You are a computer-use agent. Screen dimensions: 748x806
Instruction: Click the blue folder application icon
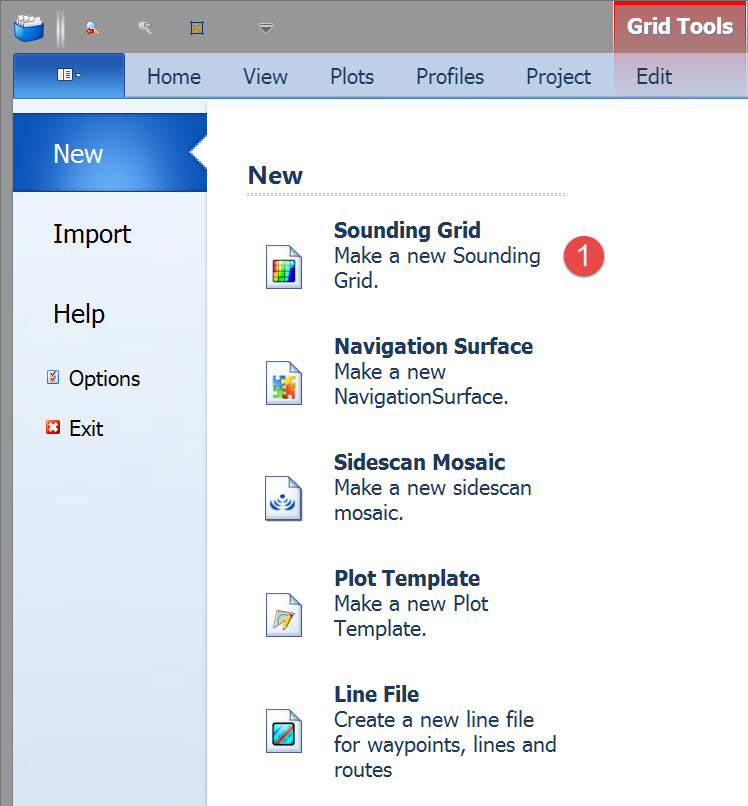(x=30, y=27)
